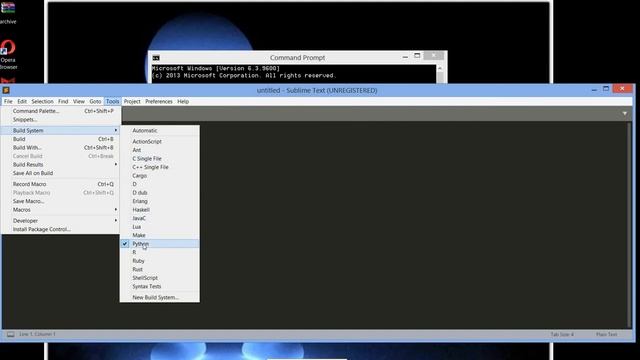Open the Selection menu
The width and height of the screenshot is (640, 360).
[x=42, y=101]
